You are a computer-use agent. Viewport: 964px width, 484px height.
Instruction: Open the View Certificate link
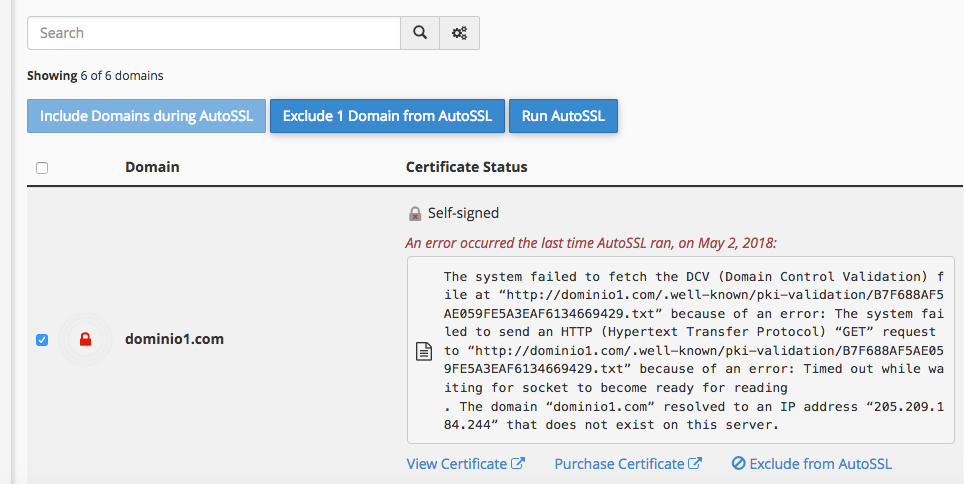point(457,464)
